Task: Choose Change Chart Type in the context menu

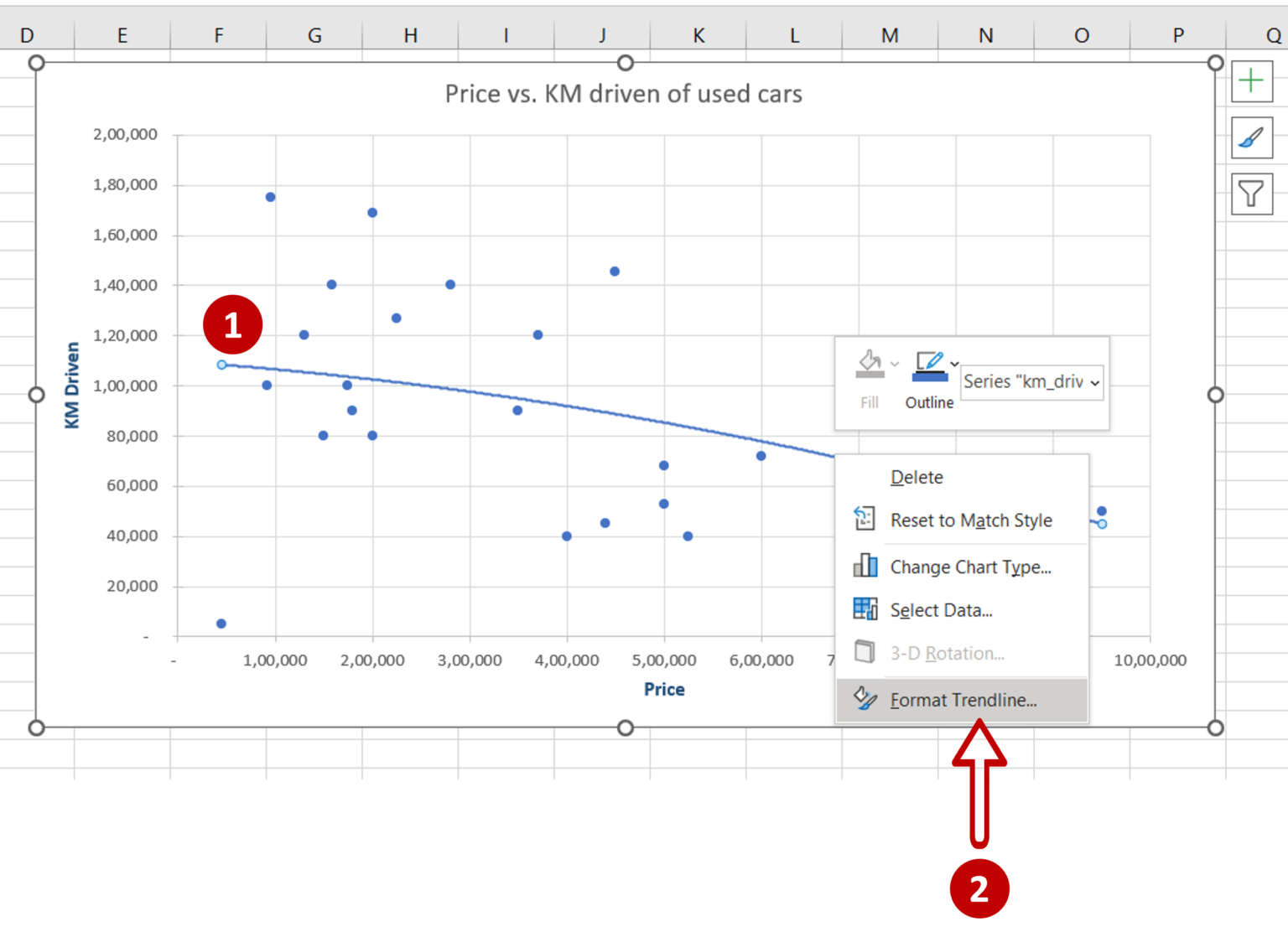Action: pos(971,567)
